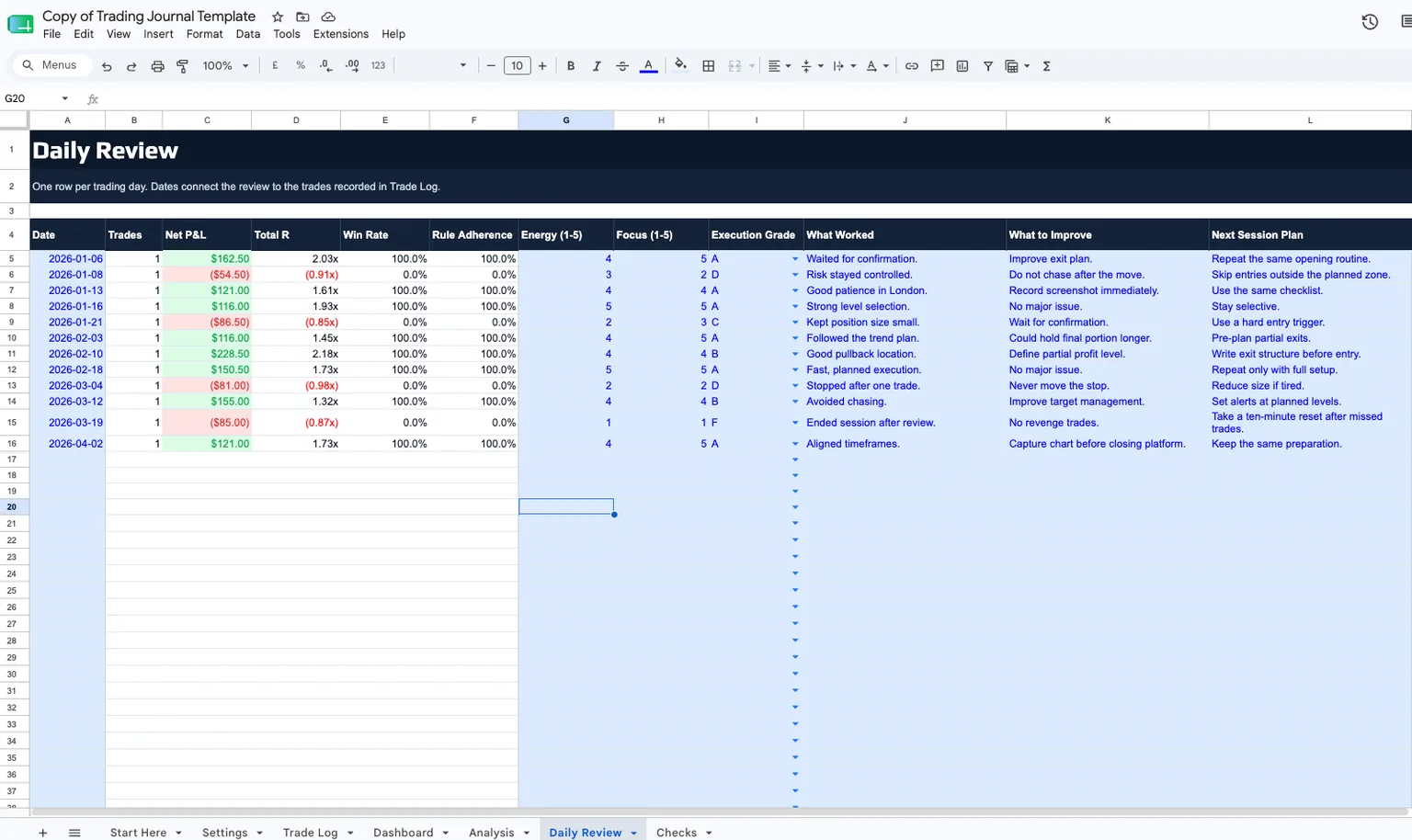
Task: Insert a link
Action: coord(912,66)
